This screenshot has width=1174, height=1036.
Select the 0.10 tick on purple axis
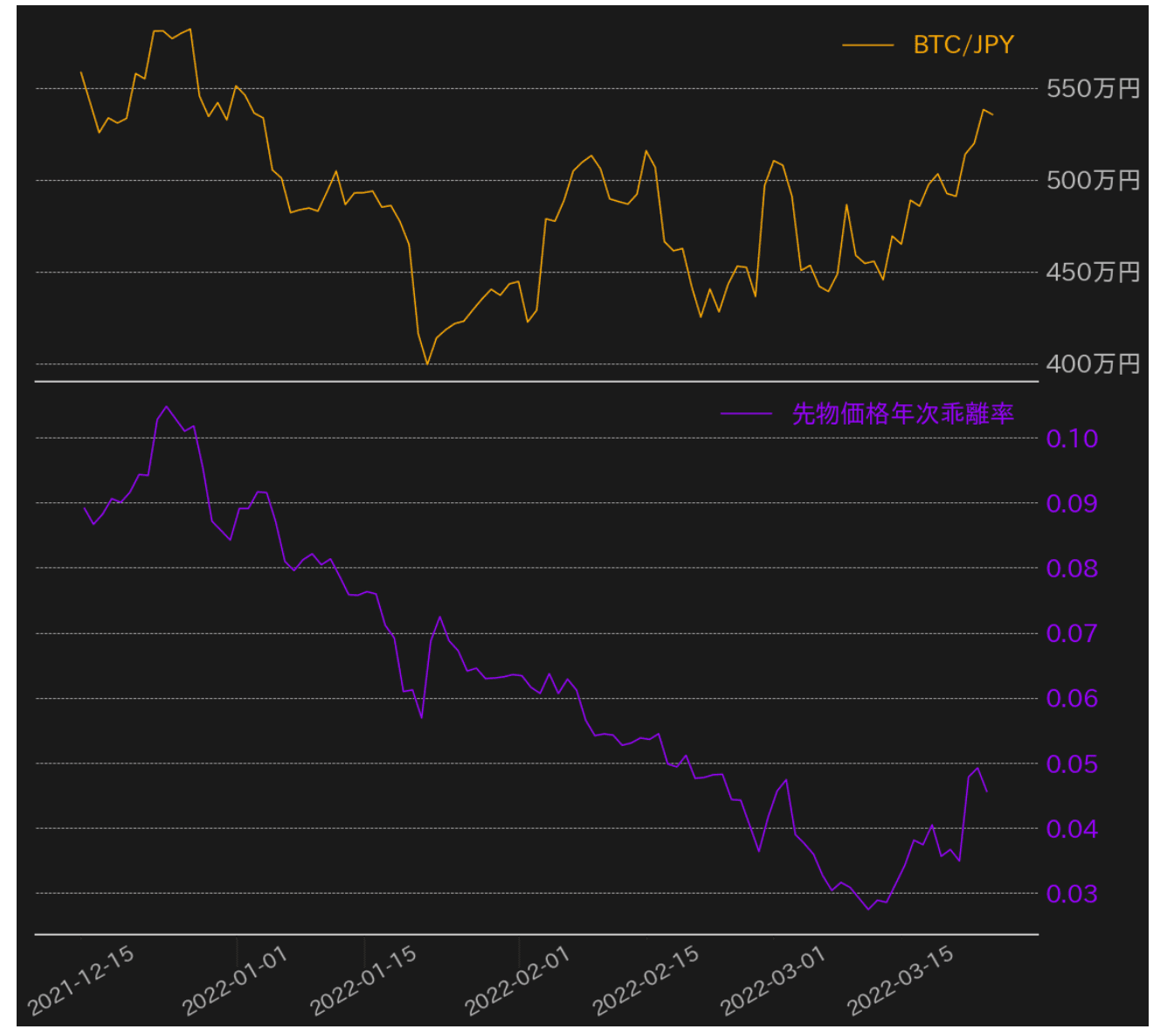coord(1072,439)
